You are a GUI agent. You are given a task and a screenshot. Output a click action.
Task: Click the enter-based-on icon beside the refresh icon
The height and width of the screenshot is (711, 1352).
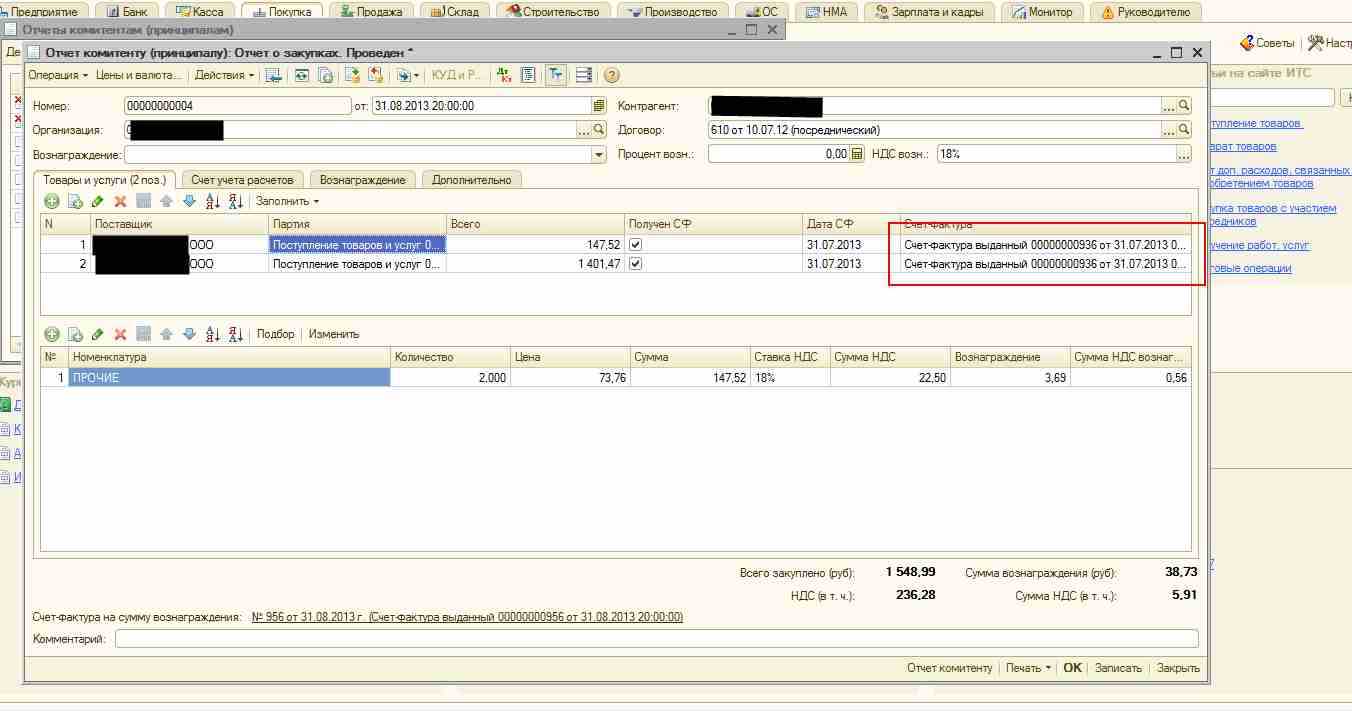(x=325, y=75)
